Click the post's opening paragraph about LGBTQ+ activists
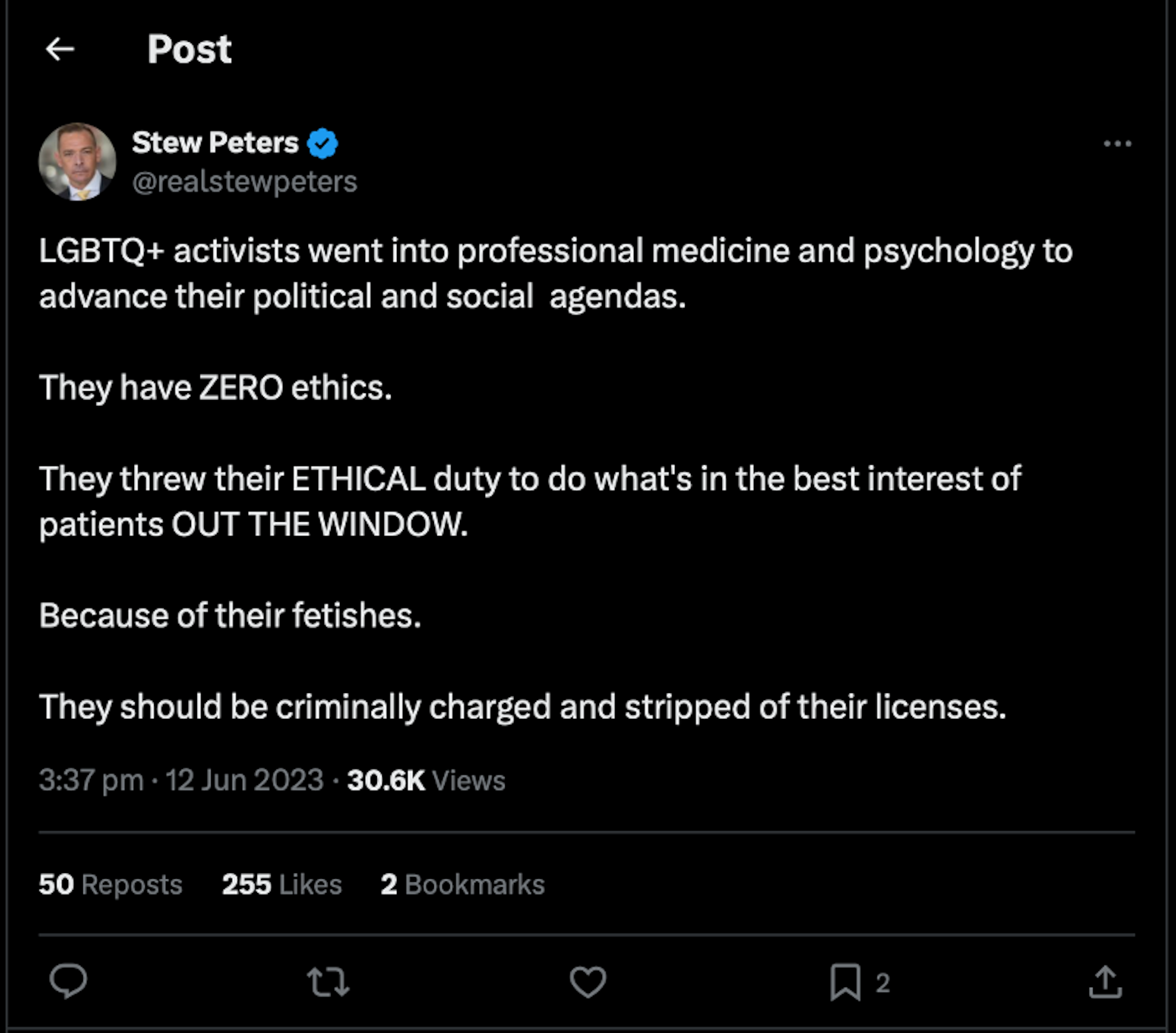Viewport: 1176px width, 1033px height. [x=555, y=274]
